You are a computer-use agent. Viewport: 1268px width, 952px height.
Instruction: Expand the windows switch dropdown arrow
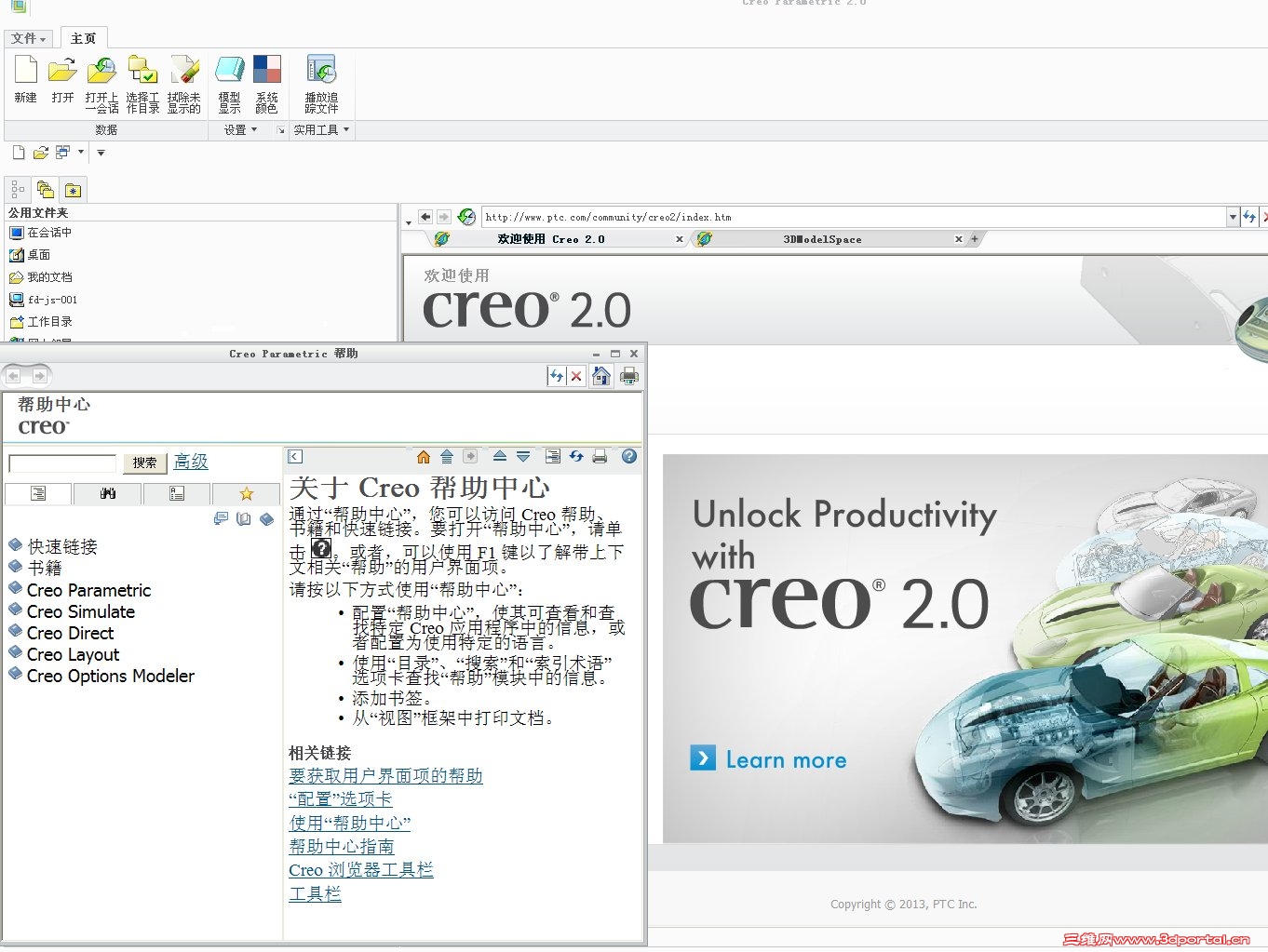click(x=81, y=152)
